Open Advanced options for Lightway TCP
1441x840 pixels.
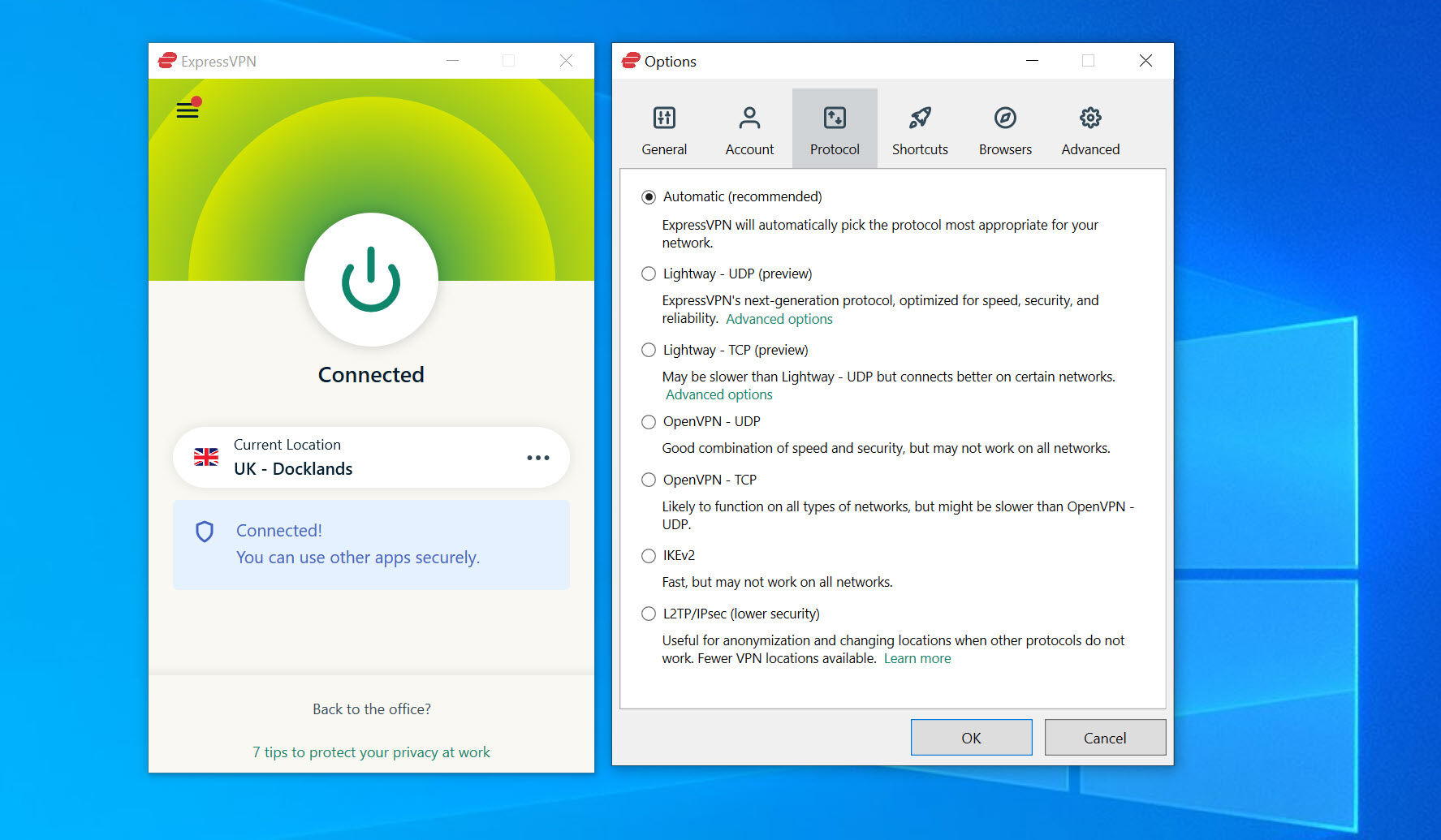(x=719, y=394)
